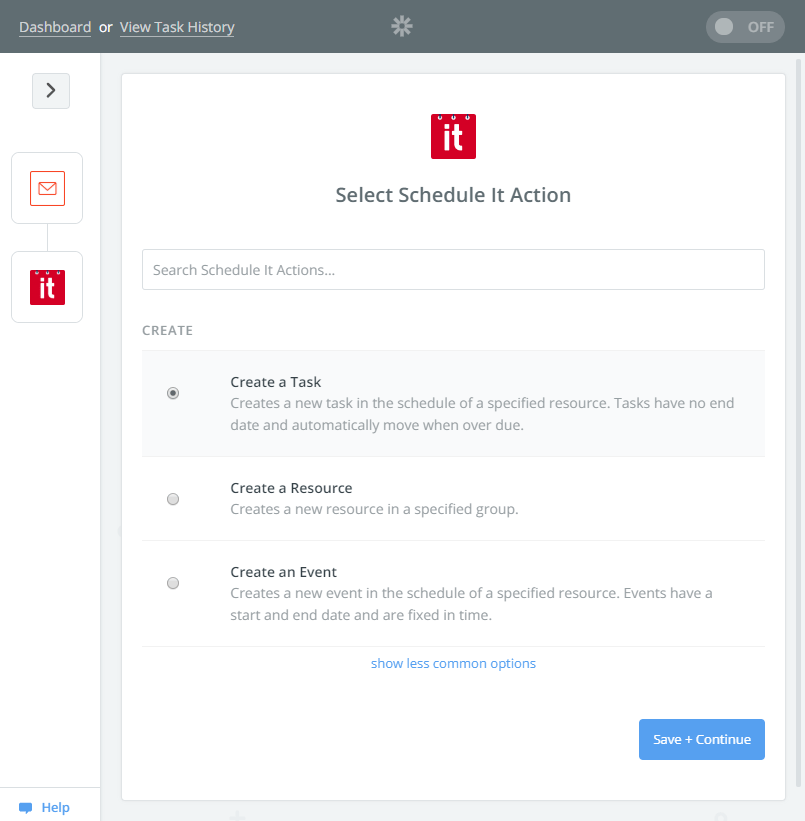Expand the sidebar with the chevron arrow
This screenshot has width=805, height=821.
tap(51, 91)
